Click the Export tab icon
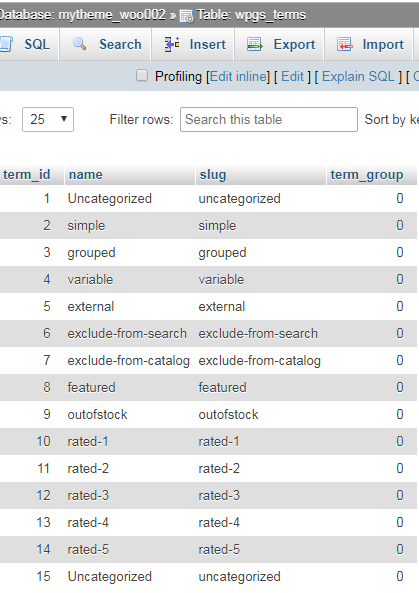 click(x=255, y=44)
